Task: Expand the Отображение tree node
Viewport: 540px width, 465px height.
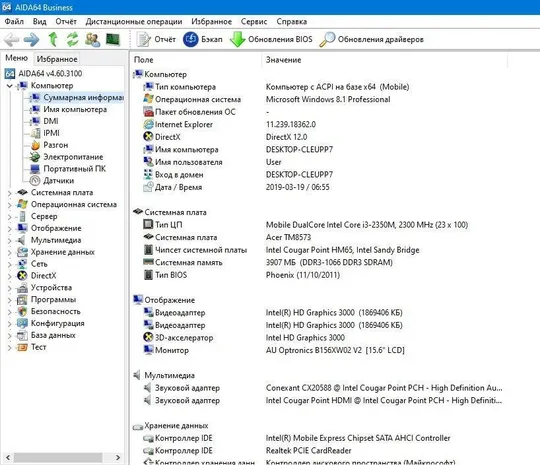Action: (x=10, y=229)
